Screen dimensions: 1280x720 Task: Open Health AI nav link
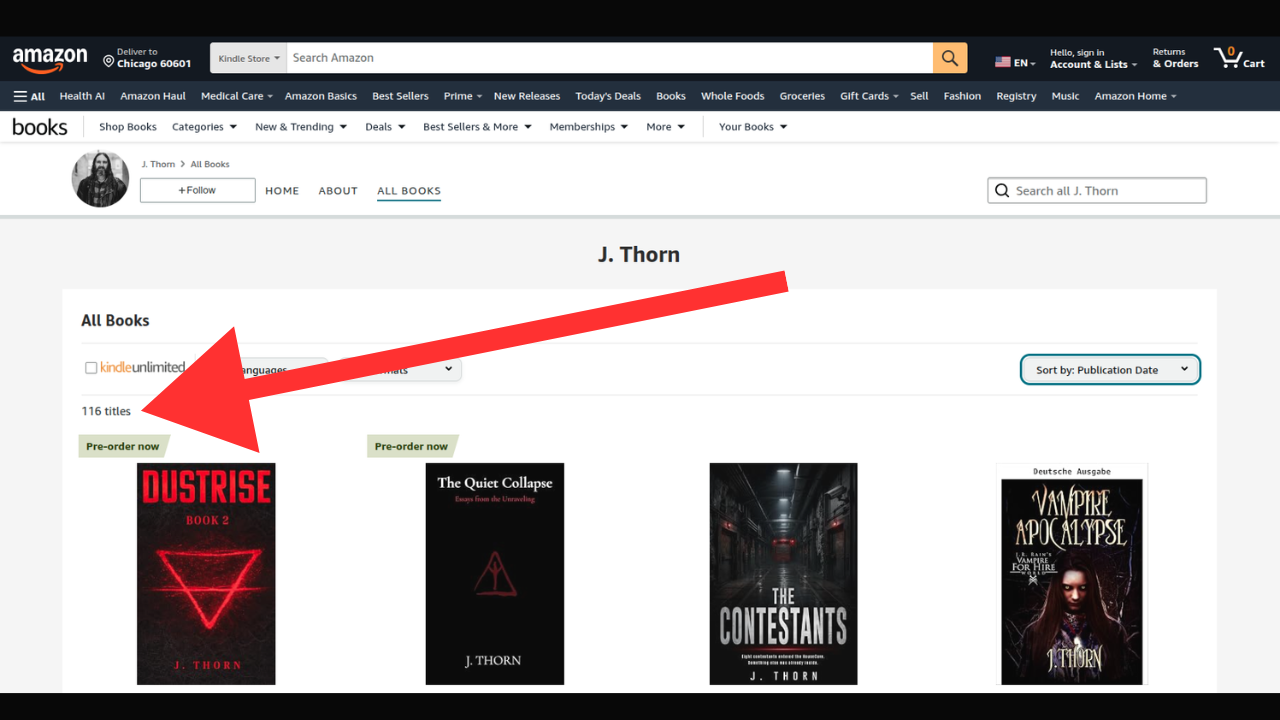coord(82,96)
